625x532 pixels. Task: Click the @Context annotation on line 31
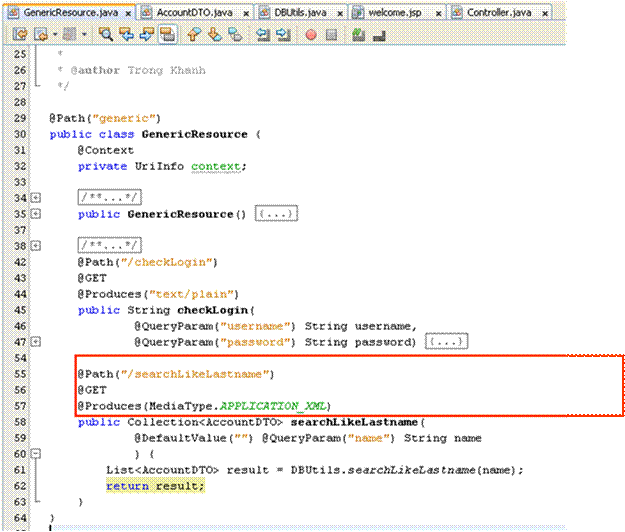point(106,150)
